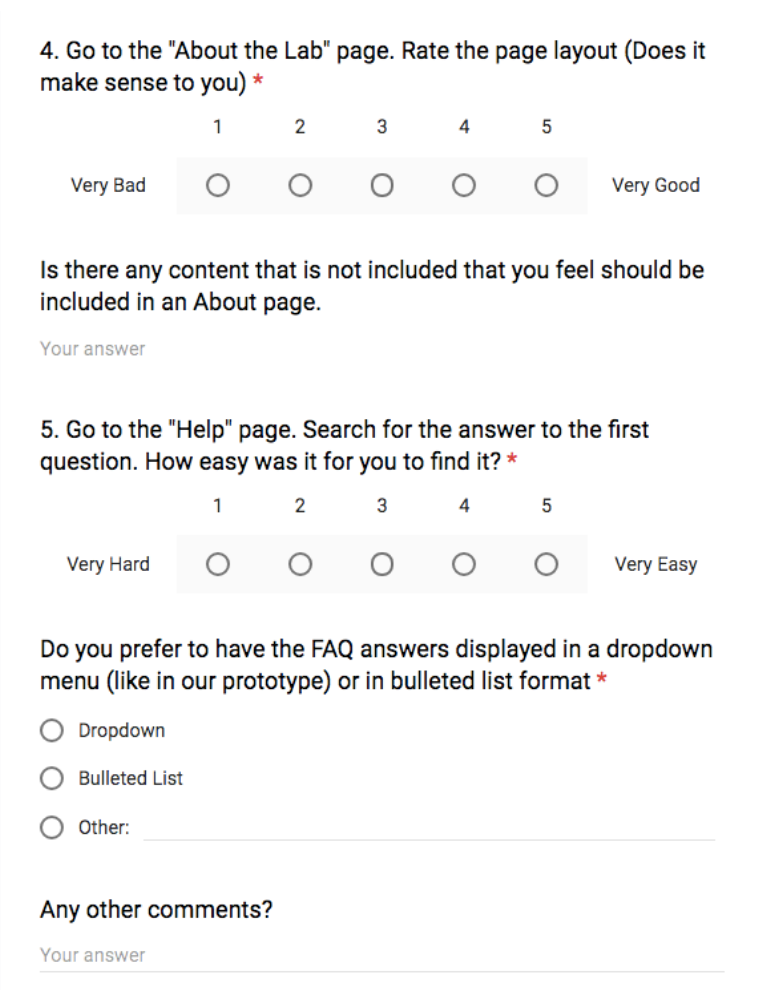Viewport: 758px width, 990px height.
Task: Choose the Bulleted List FAQ option
Action: click(x=52, y=778)
